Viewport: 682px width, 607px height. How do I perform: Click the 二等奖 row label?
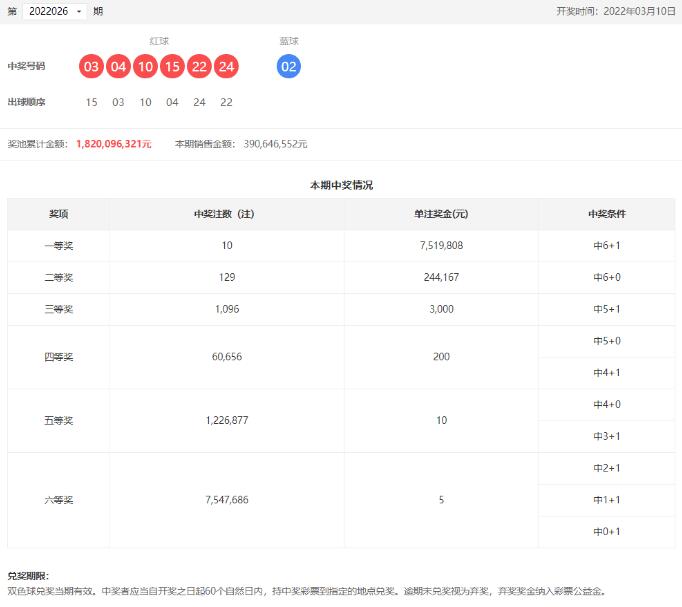tap(58, 277)
